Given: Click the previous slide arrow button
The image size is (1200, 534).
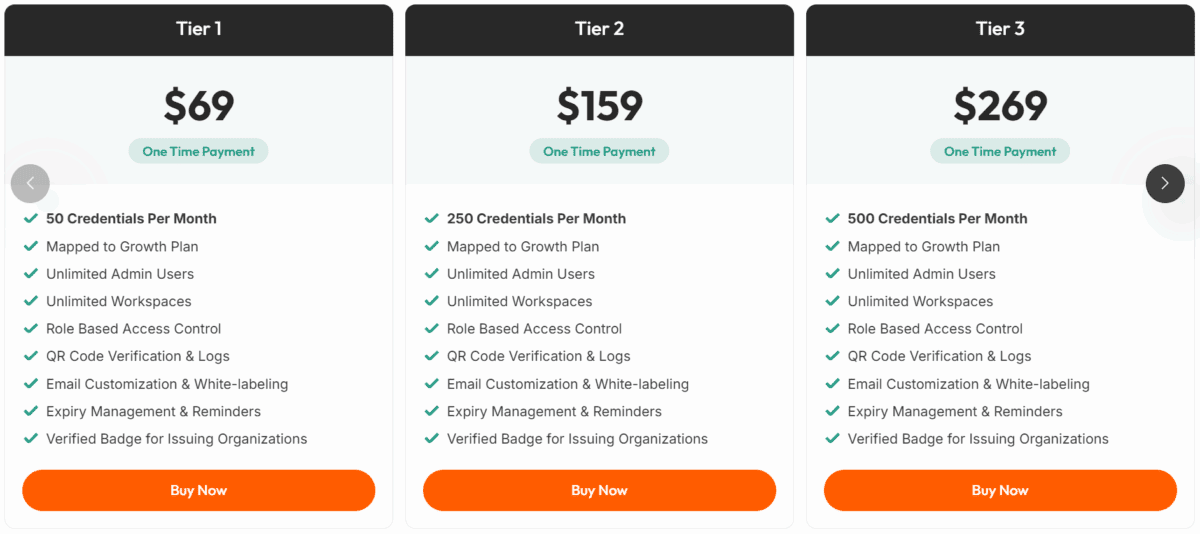Looking at the screenshot, I should coord(30,183).
